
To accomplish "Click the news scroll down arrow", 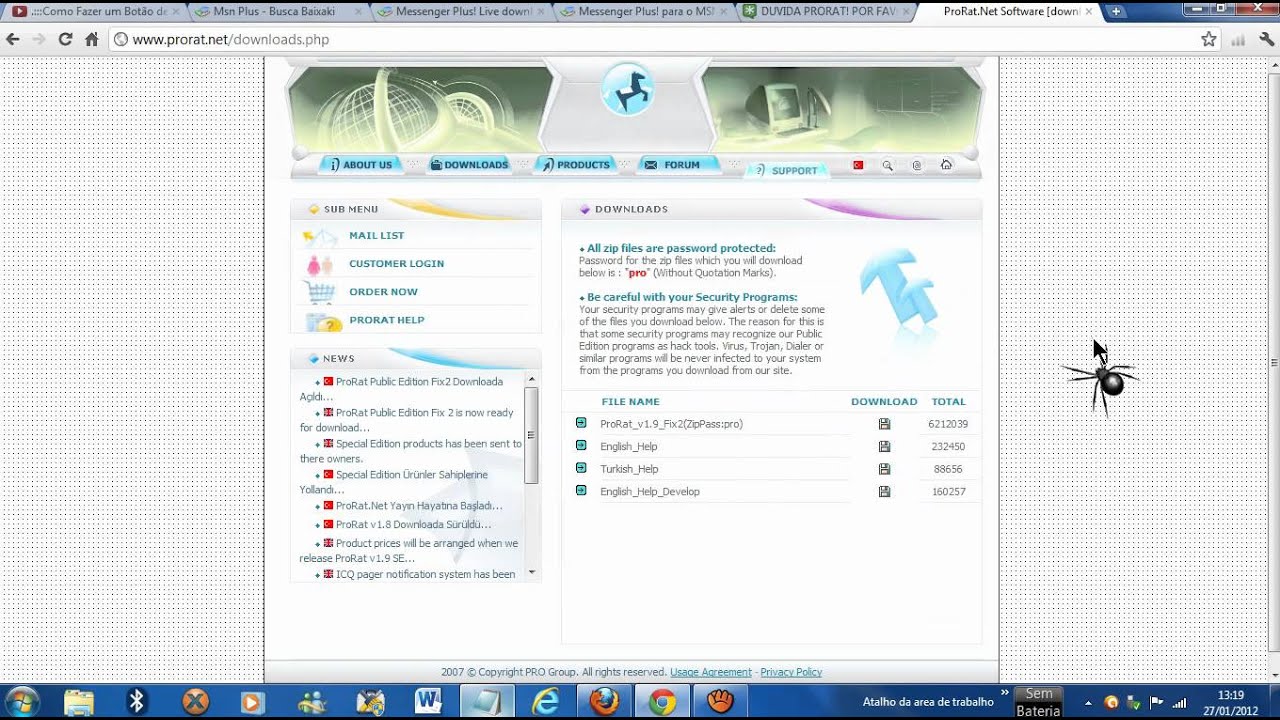I will pyautogui.click(x=531, y=573).
